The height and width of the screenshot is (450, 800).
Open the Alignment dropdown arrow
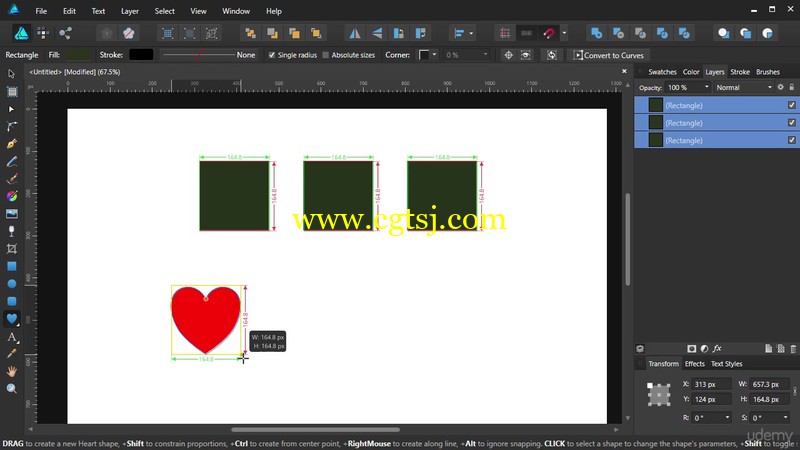471,34
